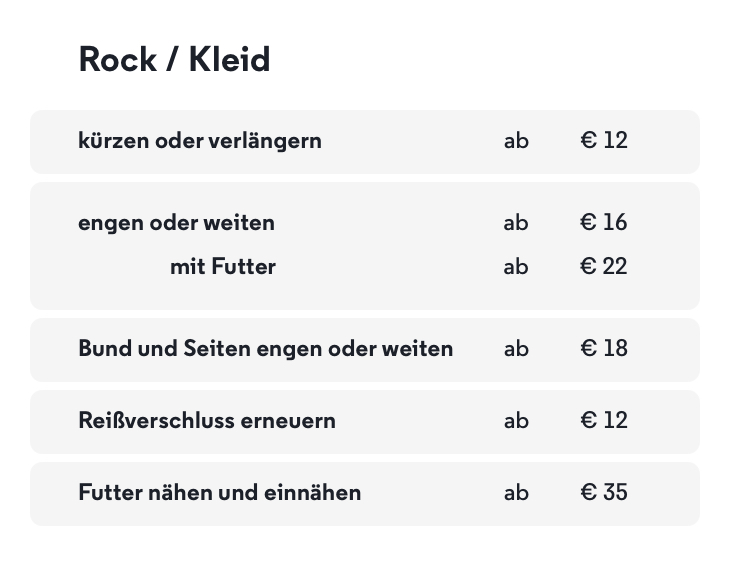Select the € 35 price
Viewport: 730px width, 562px height.
coord(604,493)
